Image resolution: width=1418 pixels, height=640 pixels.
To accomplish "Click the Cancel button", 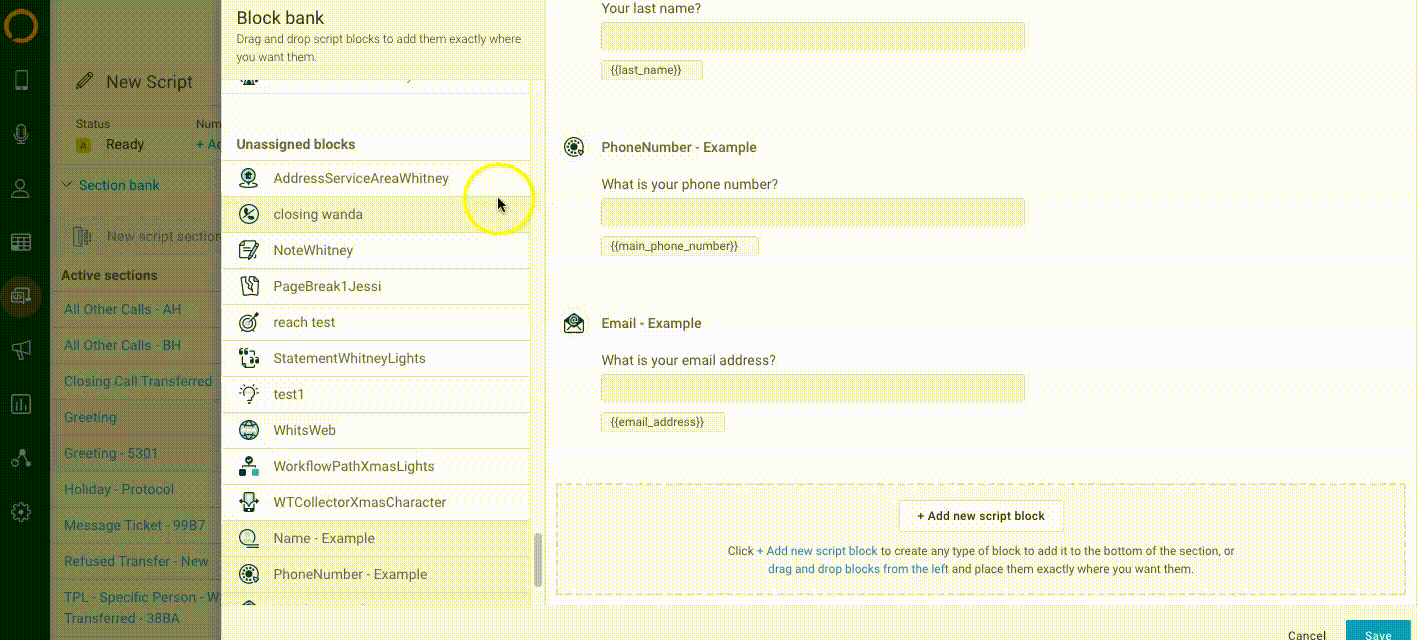I will coord(1306,635).
